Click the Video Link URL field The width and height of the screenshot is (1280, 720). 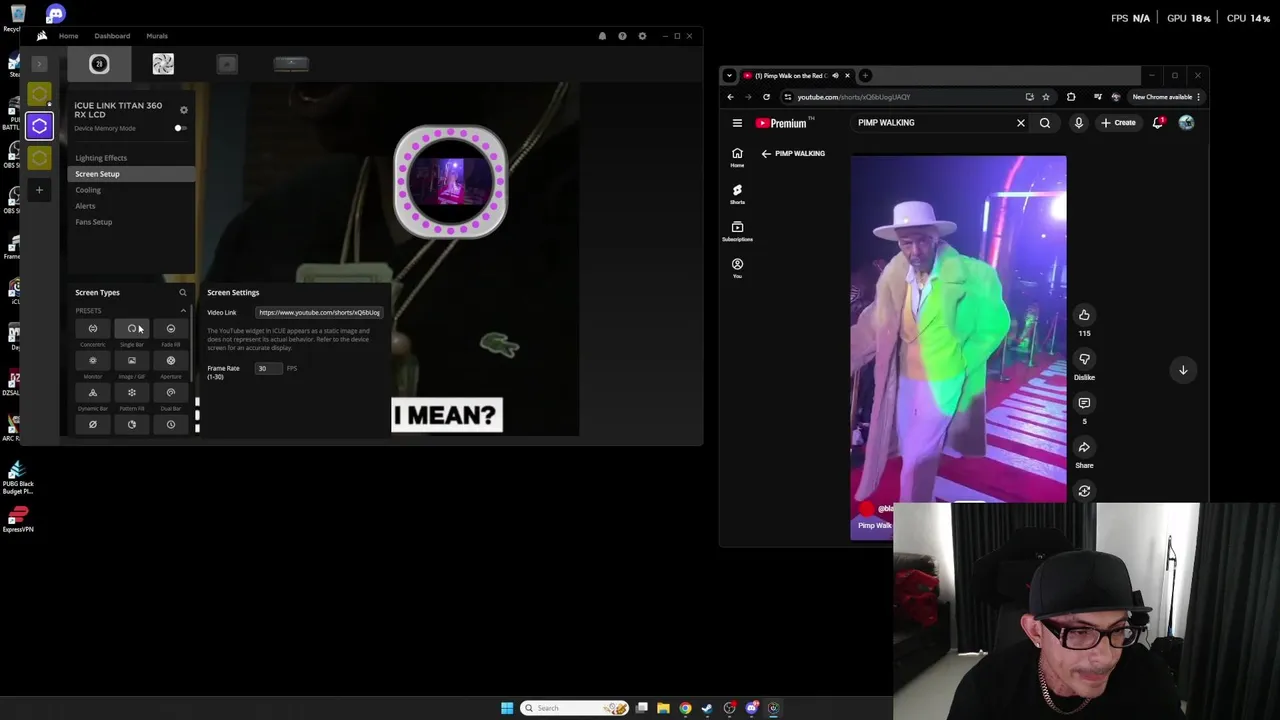pos(319,313)
